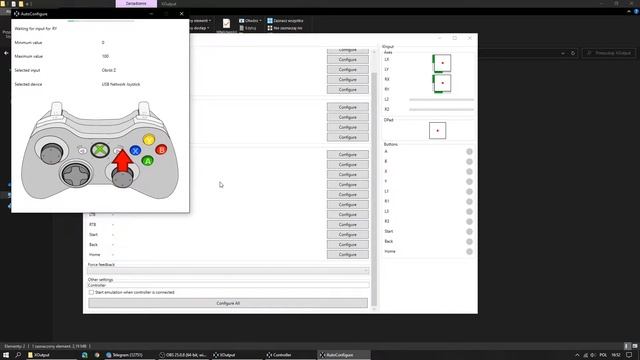The image size is (640, 360).
Task: Click the Start indicator in XInput panel
Action: tap(469, 231)
